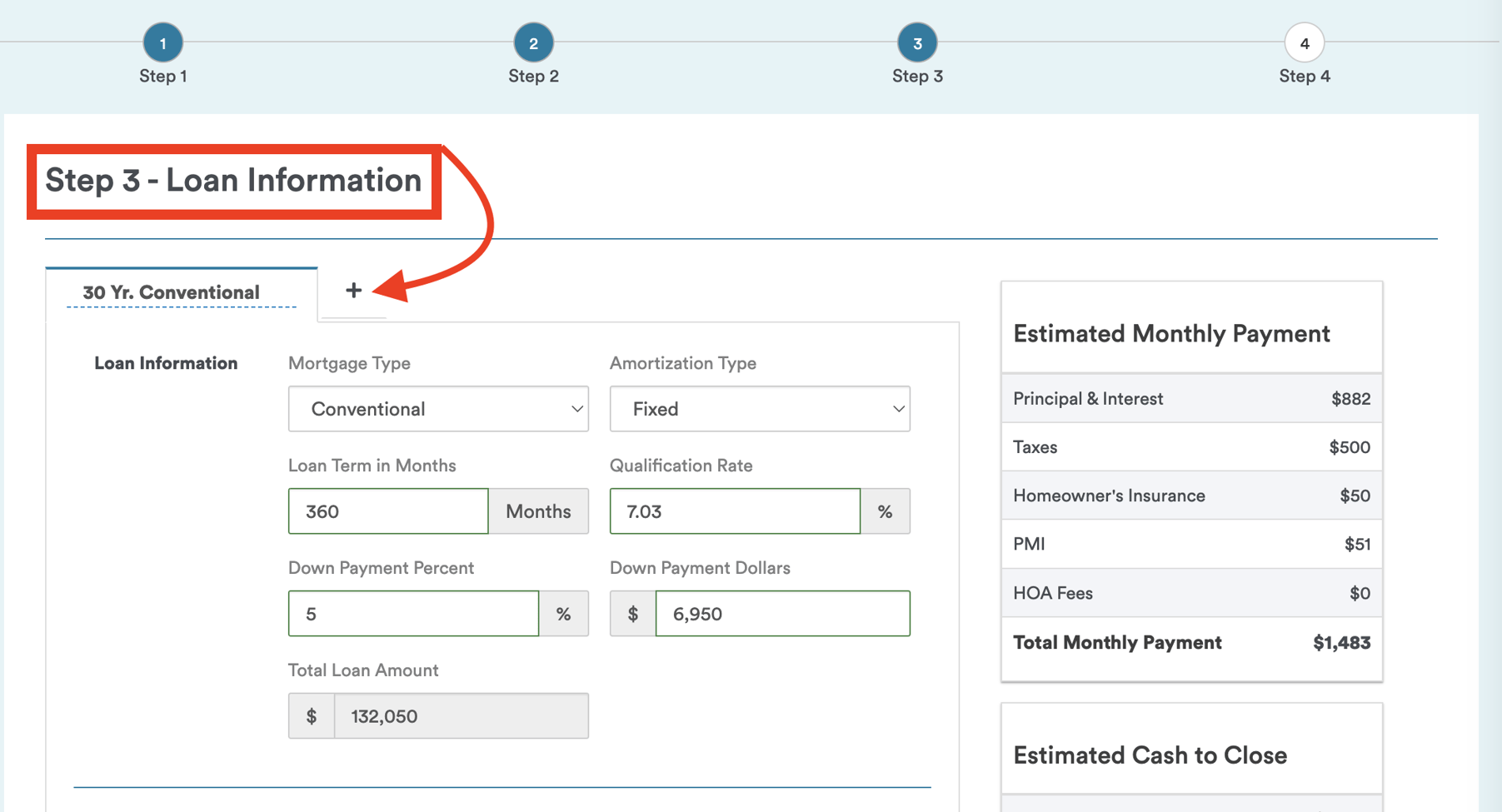Click the Estimated Monthly Payment heading
Screen dimensions: 1502x812
coord(1171,333)
